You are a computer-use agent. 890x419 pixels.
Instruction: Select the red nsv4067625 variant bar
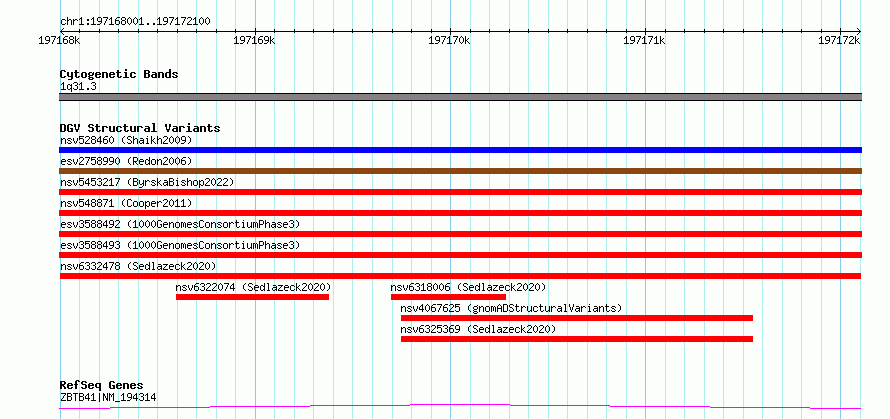click(x=577, y=318)
